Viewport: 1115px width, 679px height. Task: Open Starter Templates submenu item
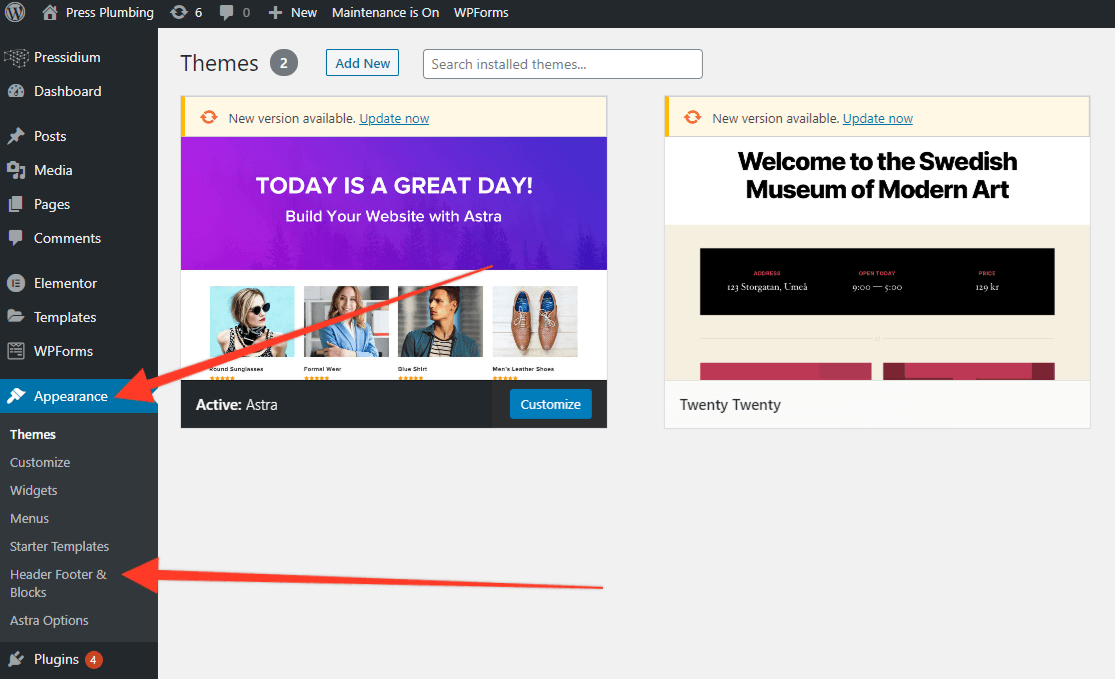[x=59, y=546]
